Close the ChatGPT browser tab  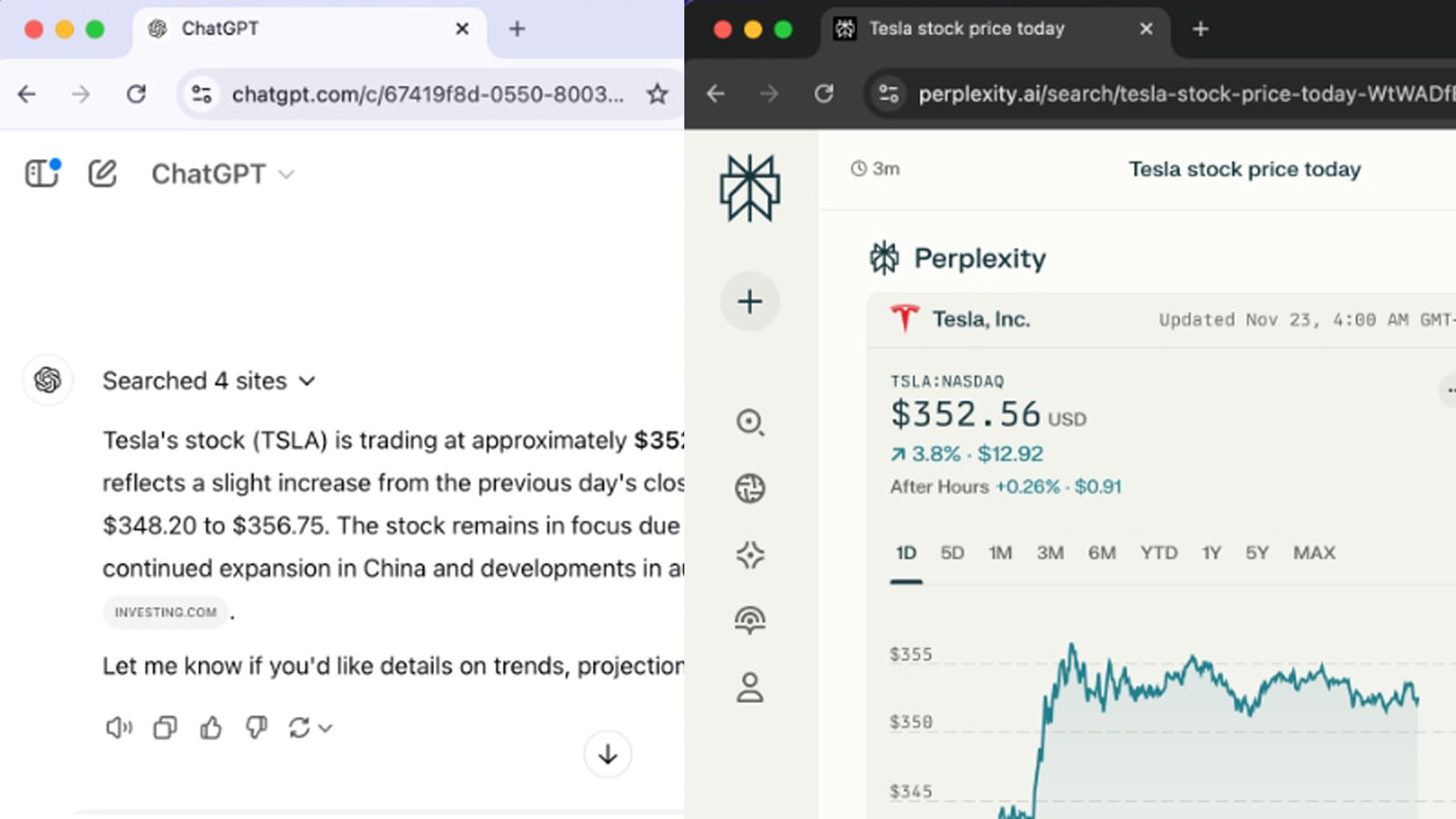(x=462, y=29)
